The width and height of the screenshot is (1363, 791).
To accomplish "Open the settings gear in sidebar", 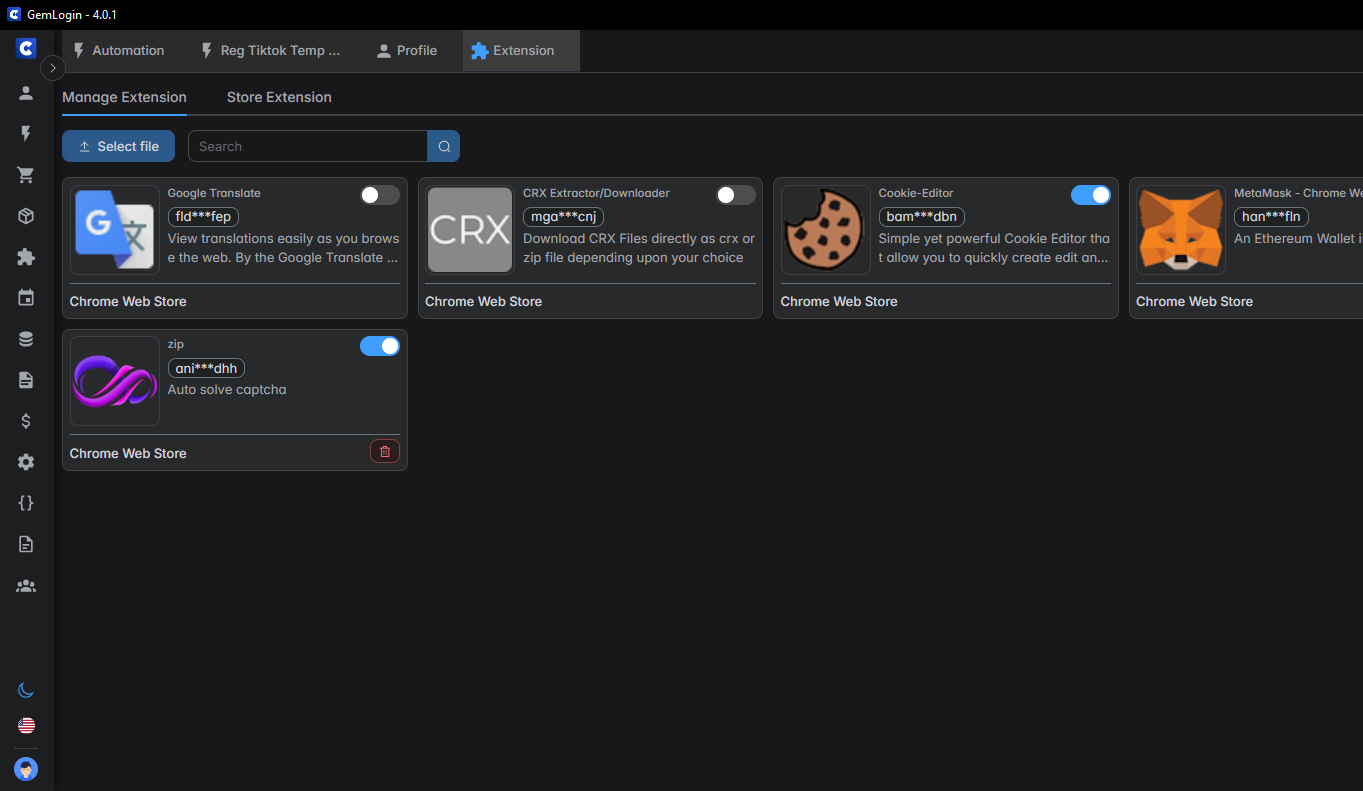I will click(x=26, y=462).
